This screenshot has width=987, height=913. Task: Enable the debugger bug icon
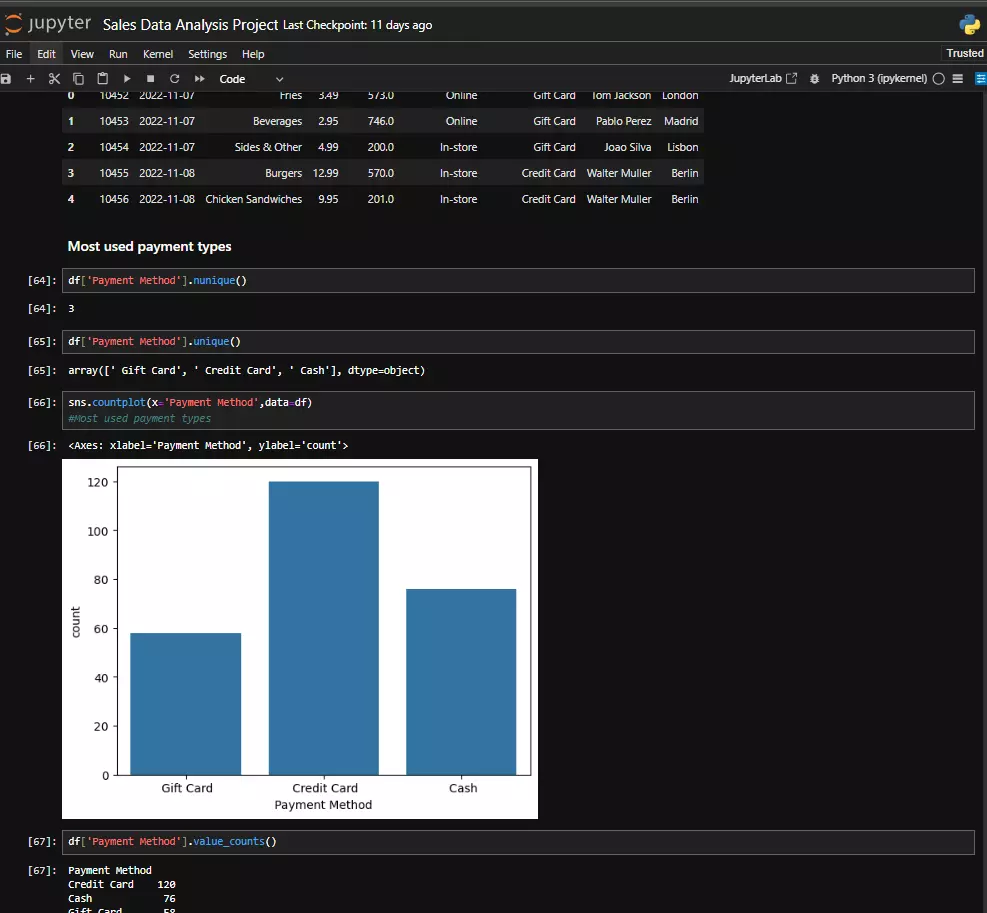814,79
